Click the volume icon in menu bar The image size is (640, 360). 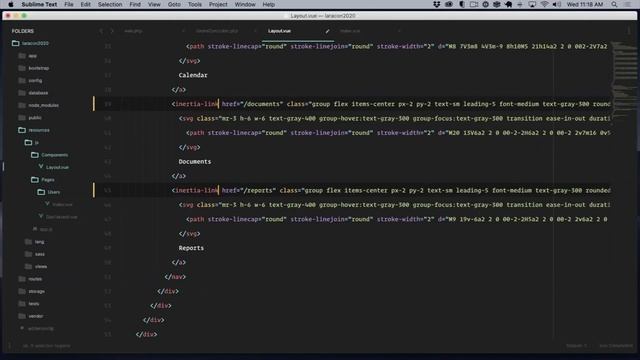pyautogui.click(x=557, y=4)
